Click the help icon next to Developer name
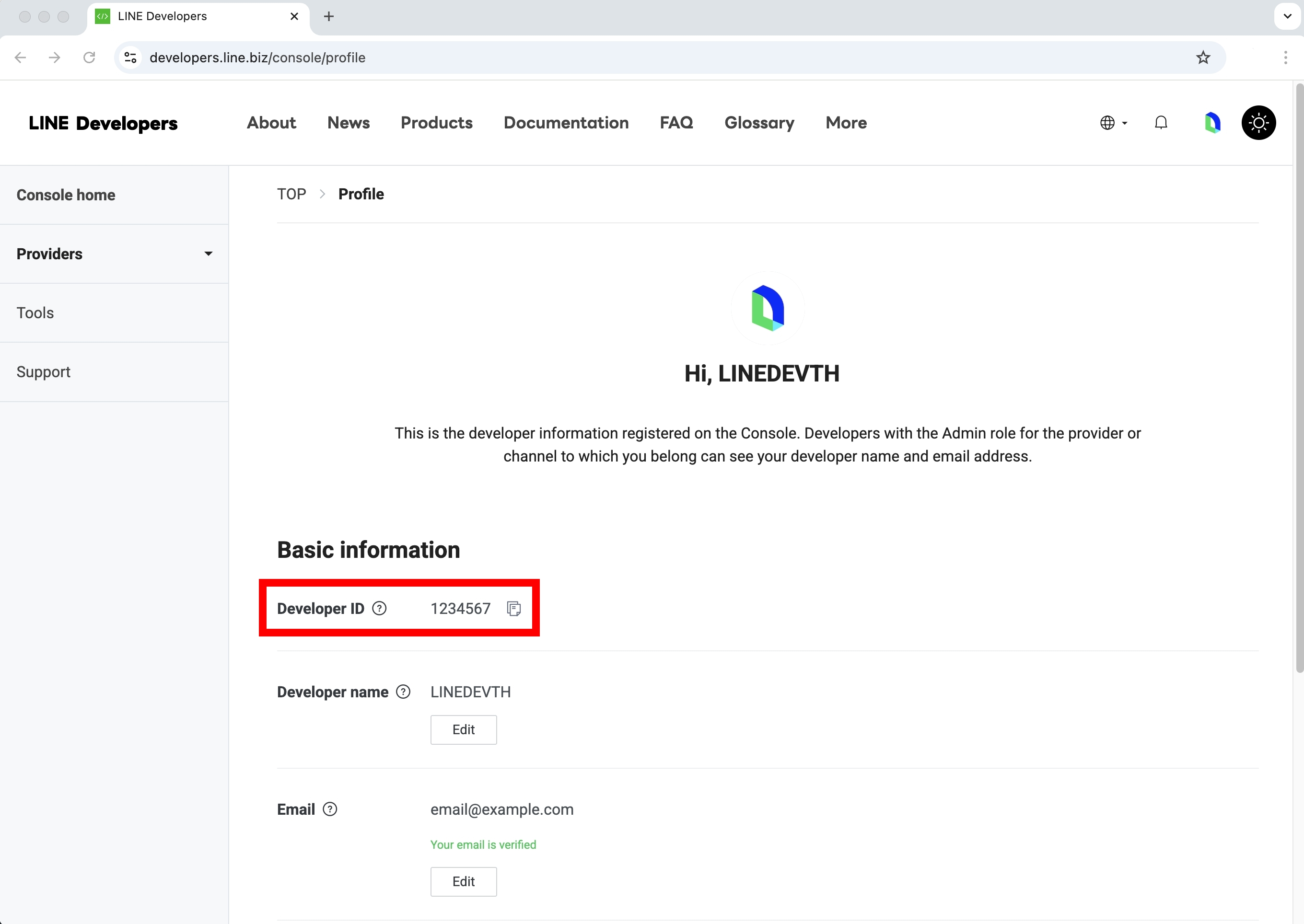Image resolution: width=1304 pixels, height=924 pixels. tap(403, 691)
